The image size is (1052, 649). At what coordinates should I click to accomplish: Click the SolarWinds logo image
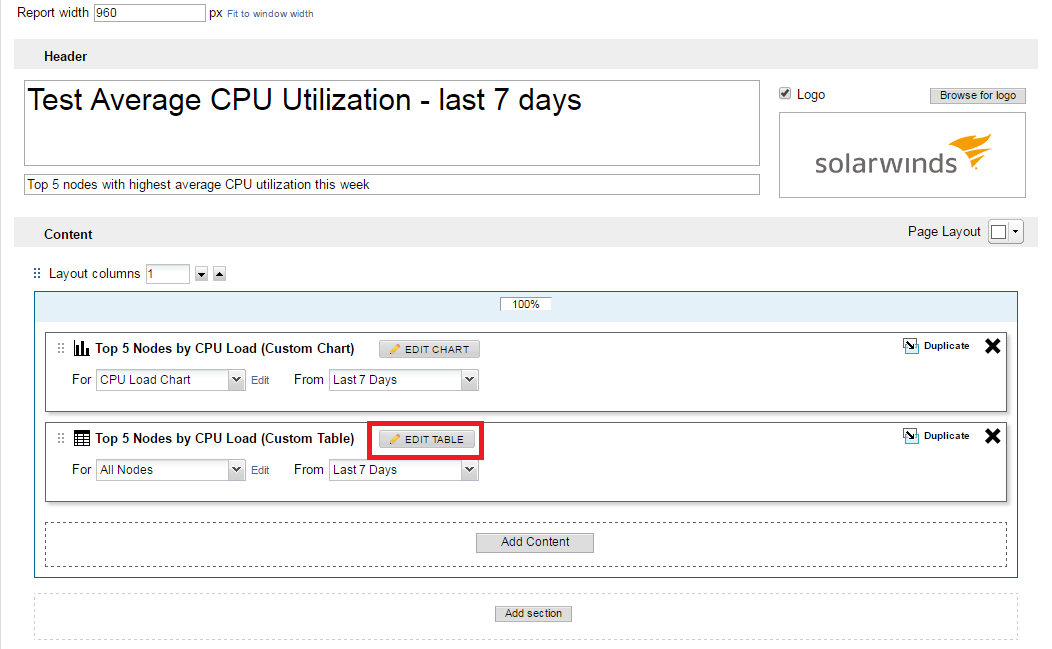[x=902, y=155]
